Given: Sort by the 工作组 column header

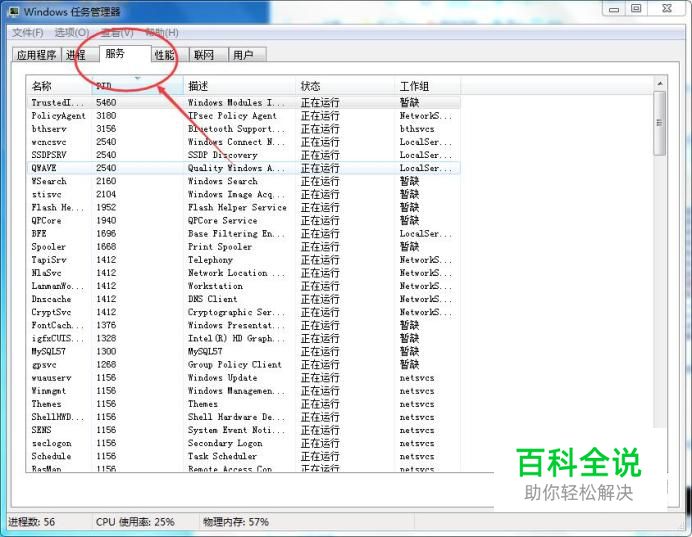Looking at the screenshot, I should [427, 86].
